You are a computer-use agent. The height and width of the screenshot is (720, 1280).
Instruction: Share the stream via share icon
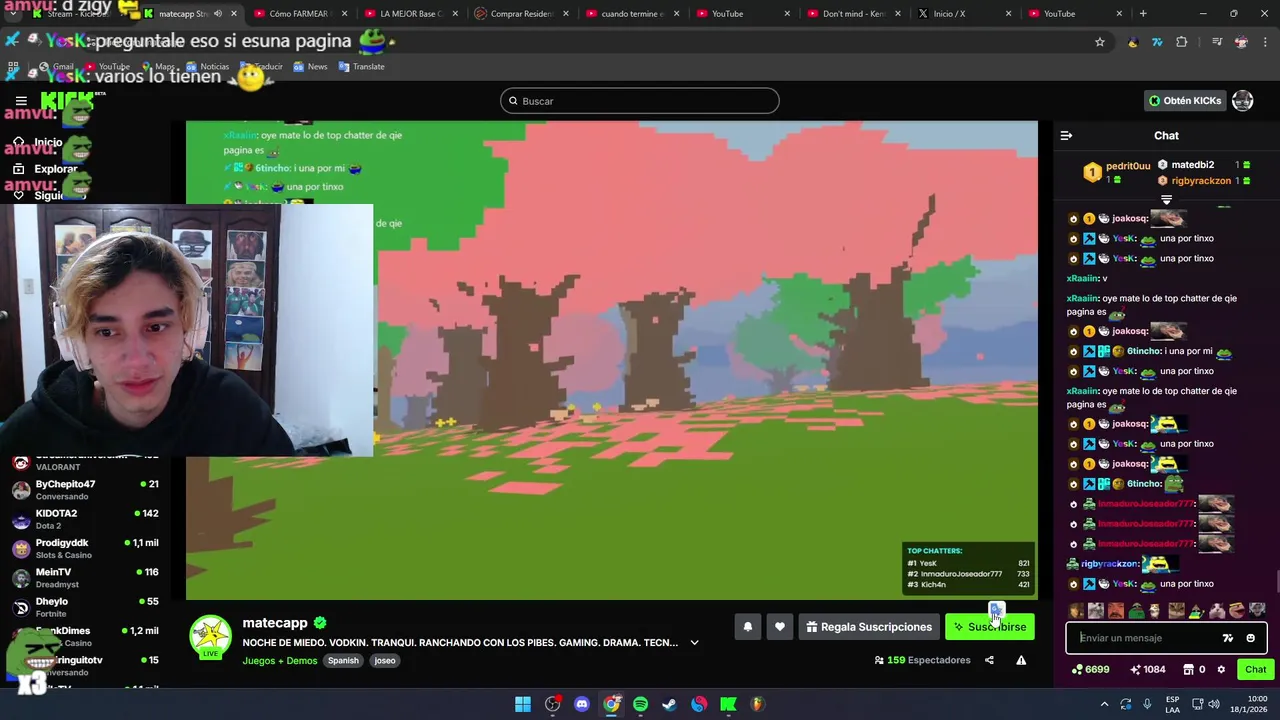(x=989, y=660)
